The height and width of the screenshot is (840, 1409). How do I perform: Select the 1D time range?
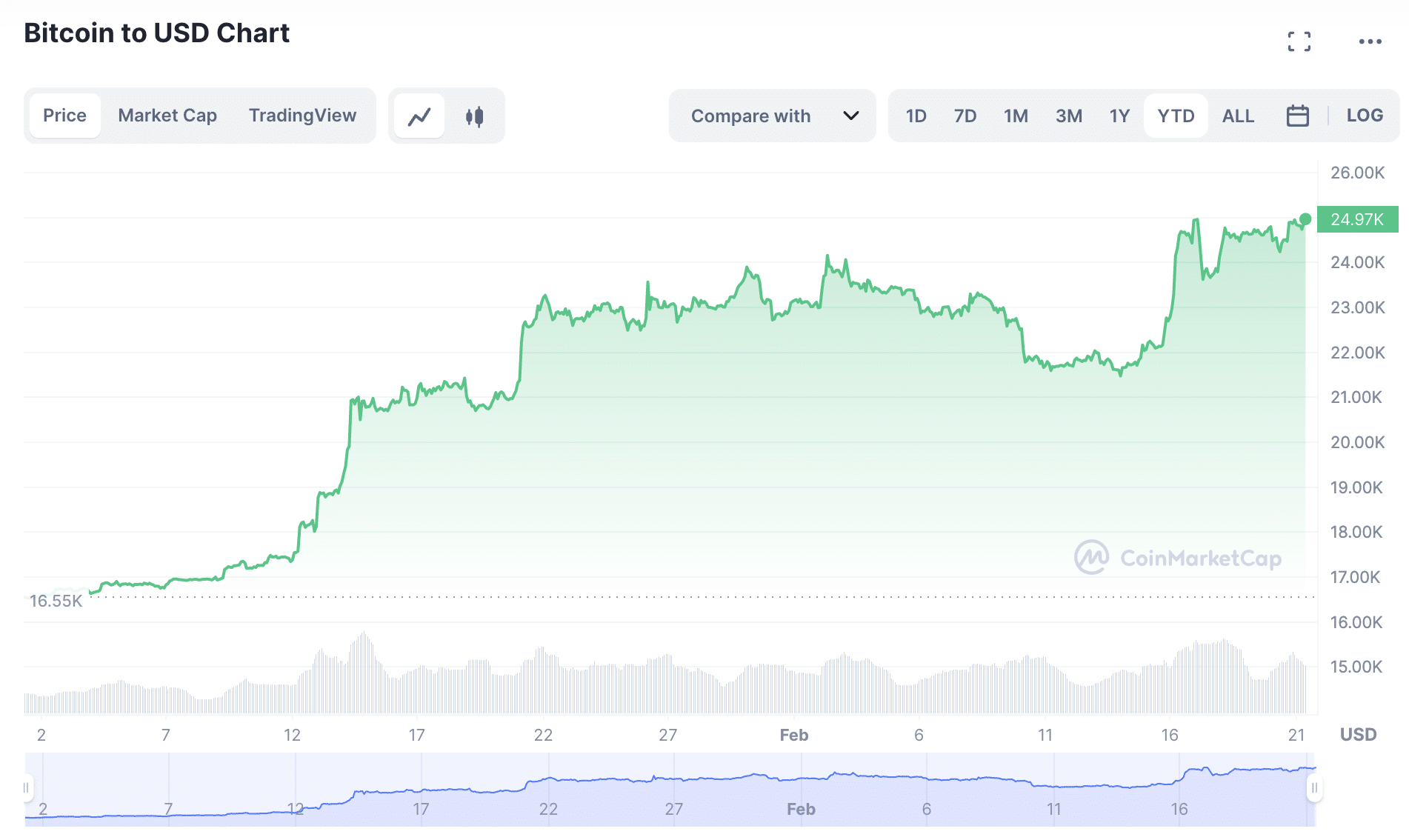(916, 116)
